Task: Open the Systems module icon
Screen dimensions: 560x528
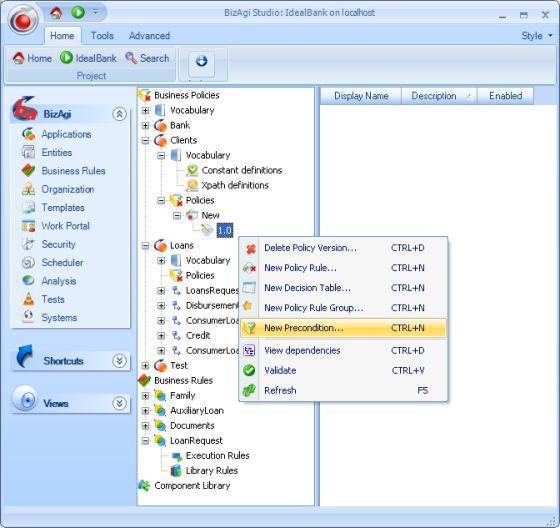Action: [x=29, y=317]
